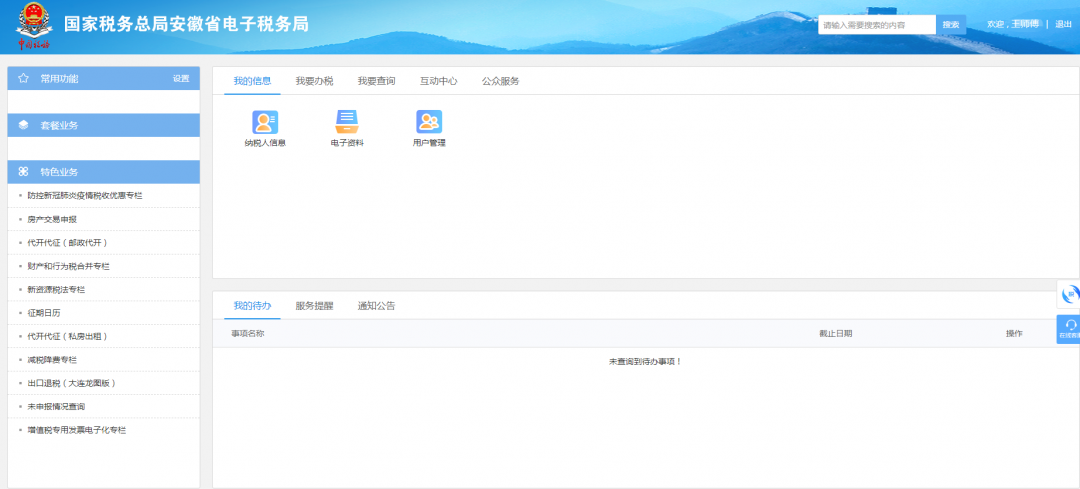Viewport: 1080px width, 489px height.
Task: Click the 国家税务总局安徽省电子税务局 title
Action: [x=186, y=24]
